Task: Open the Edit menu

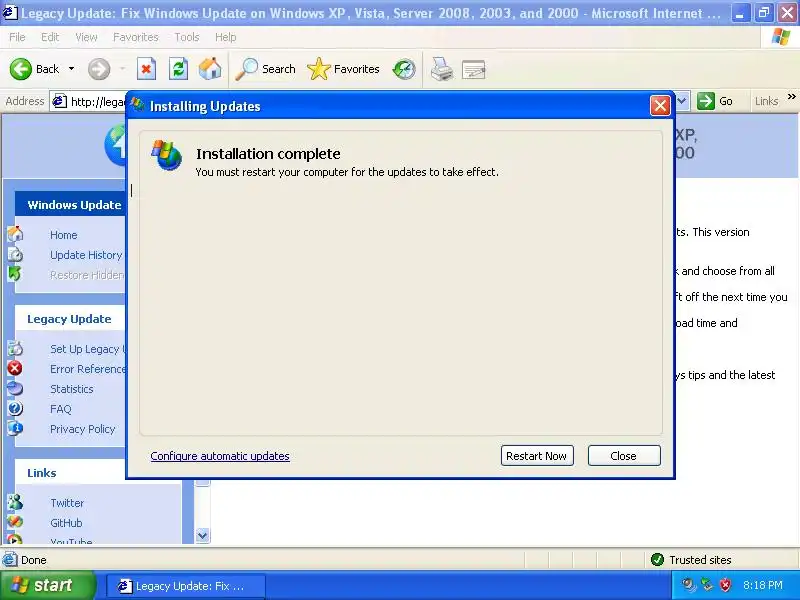Action: point(50,37)
